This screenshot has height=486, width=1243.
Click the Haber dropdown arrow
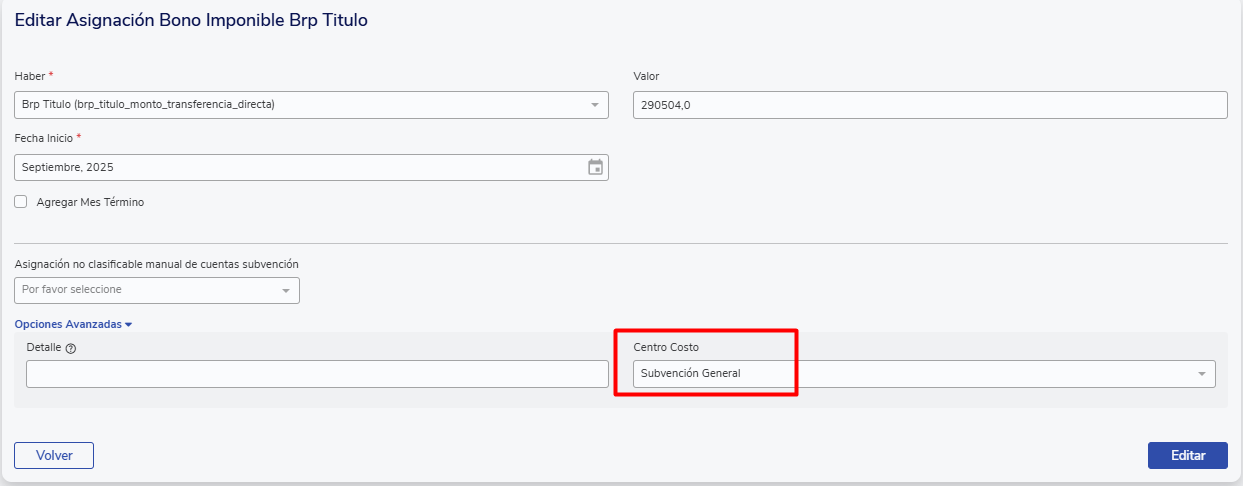click(594, 105)
